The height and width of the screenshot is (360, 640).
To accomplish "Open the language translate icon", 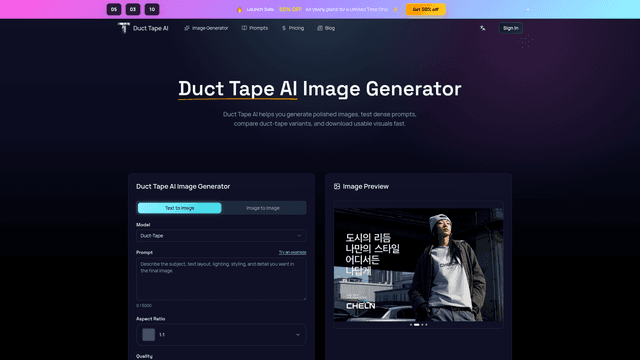I will pyautogui.click(x=483, y=28).
